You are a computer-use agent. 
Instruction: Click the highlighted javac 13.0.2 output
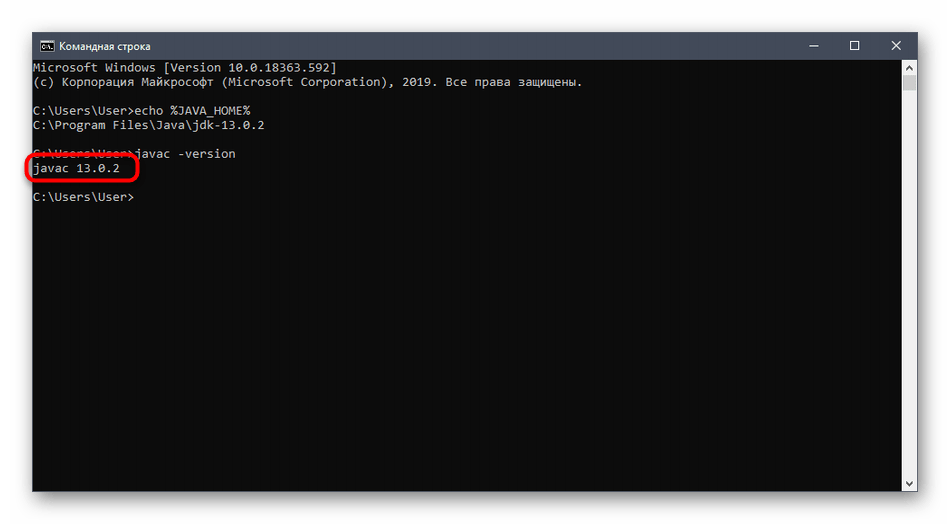76,169
